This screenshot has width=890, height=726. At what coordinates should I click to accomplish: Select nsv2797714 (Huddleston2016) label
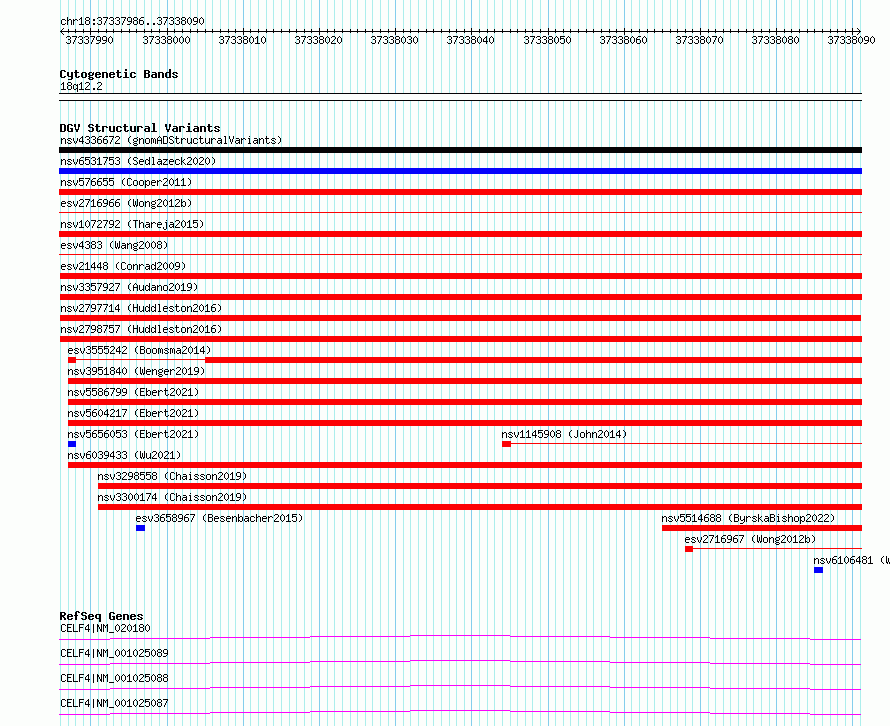point(141,308)
